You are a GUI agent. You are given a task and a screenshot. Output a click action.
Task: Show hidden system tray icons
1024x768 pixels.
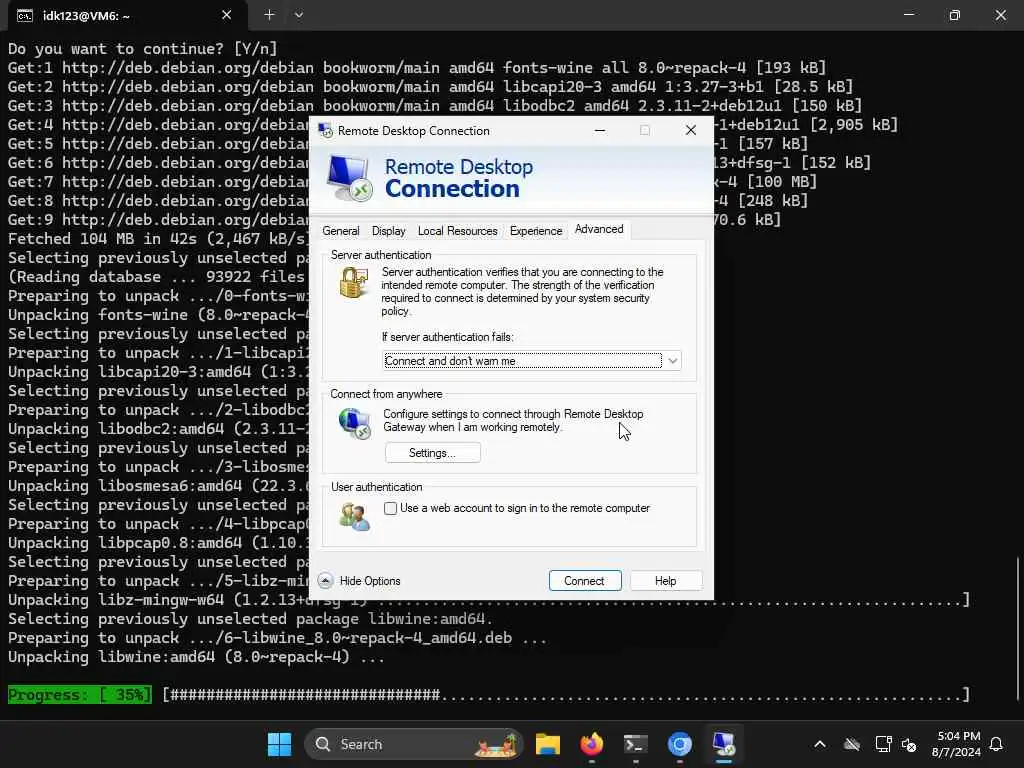[x=820, y=744]
